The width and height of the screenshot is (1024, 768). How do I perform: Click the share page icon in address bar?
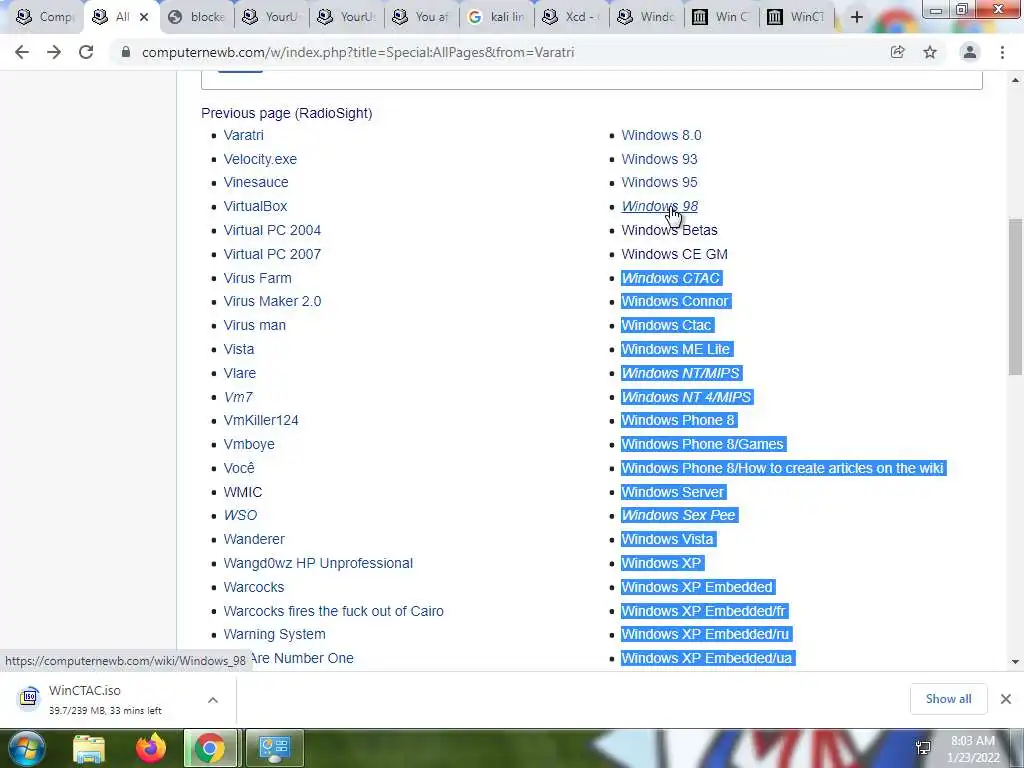[x=898, y=52]
